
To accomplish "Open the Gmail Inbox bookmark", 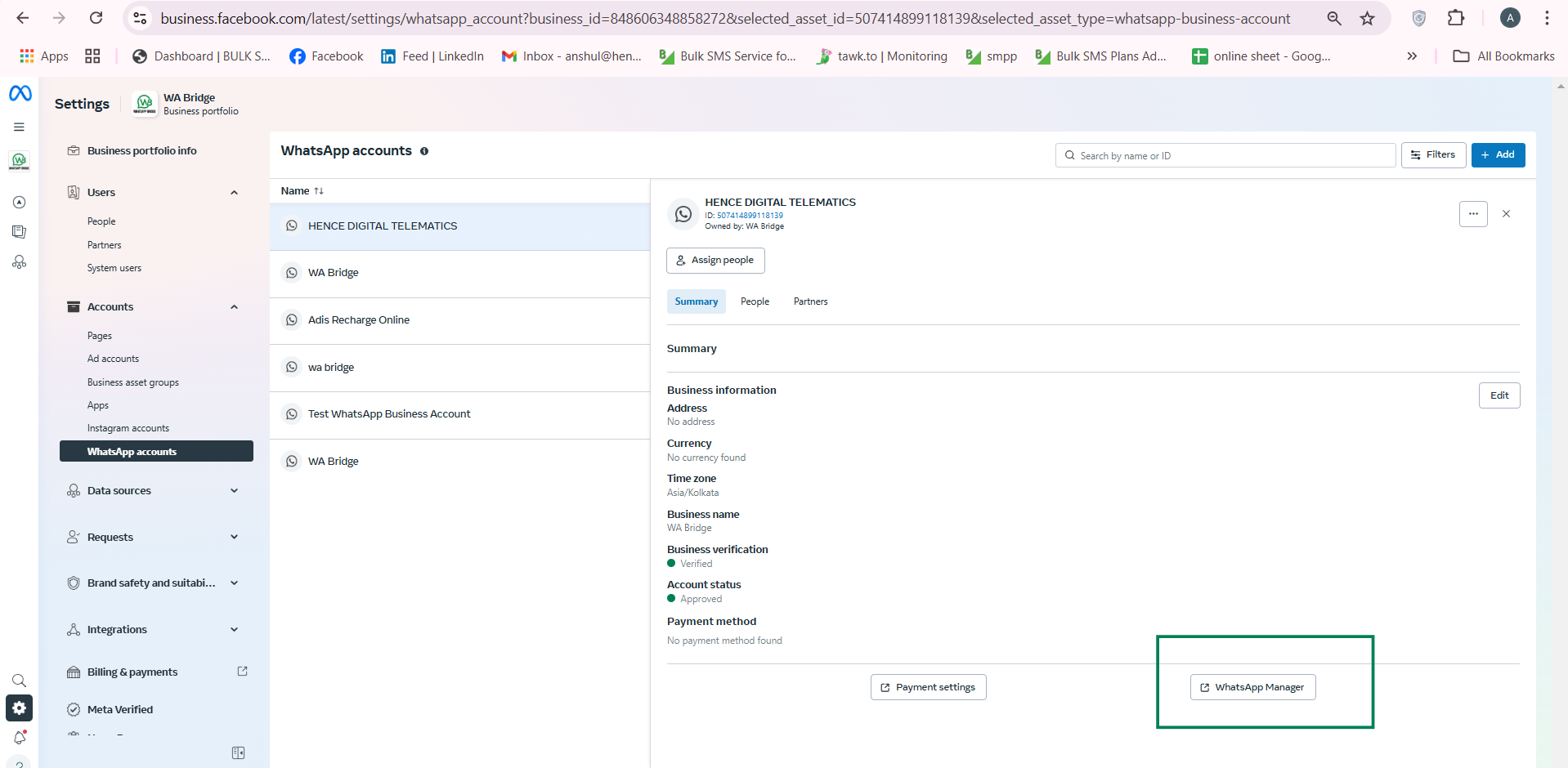I will (x=571, y=56).
